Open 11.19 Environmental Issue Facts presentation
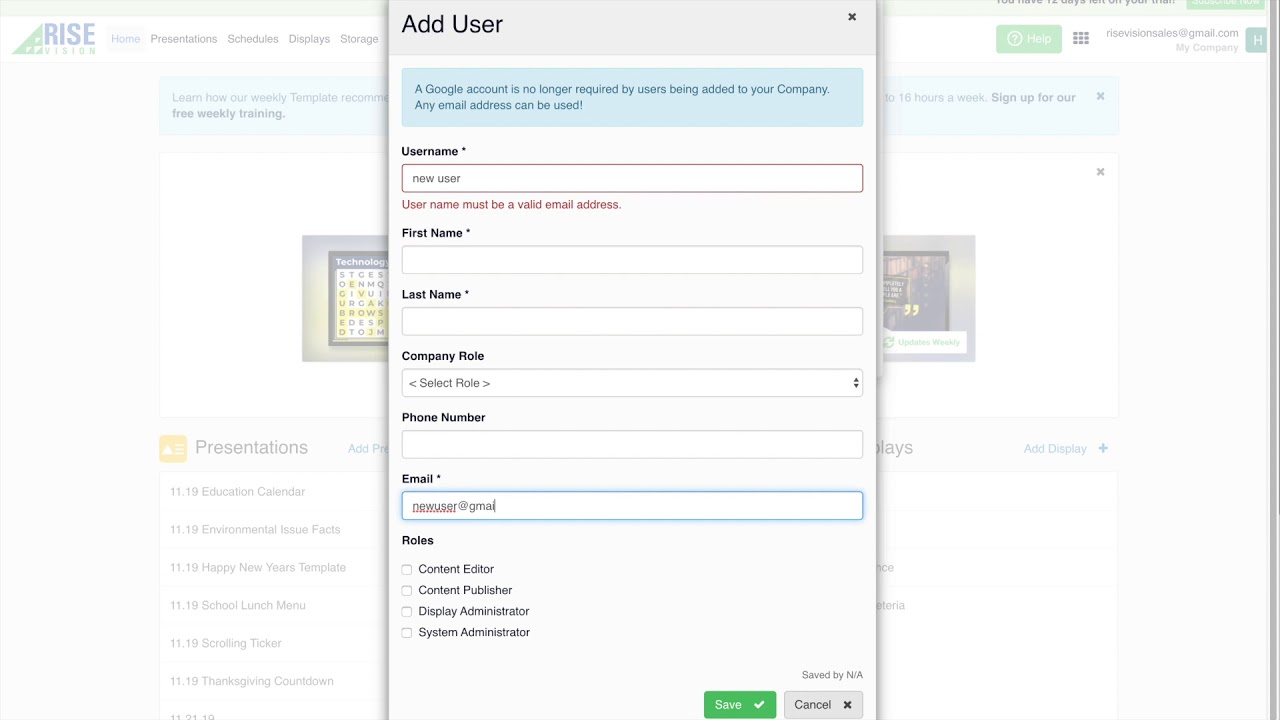Viewport: 1280px width, 720px height. click(x=255, y=530)
